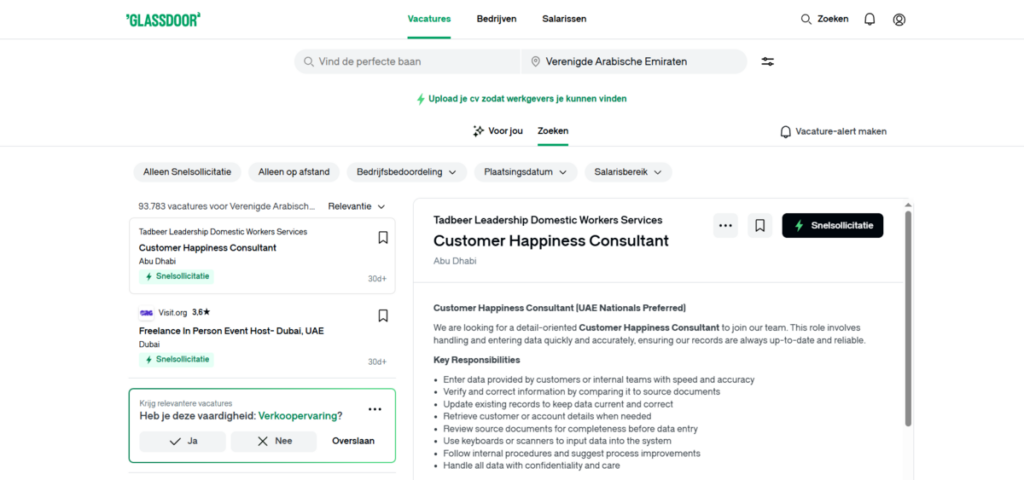Click Upload je cv link
Image resolution: width=1024 pixels, height=480 pixels.
521,99
